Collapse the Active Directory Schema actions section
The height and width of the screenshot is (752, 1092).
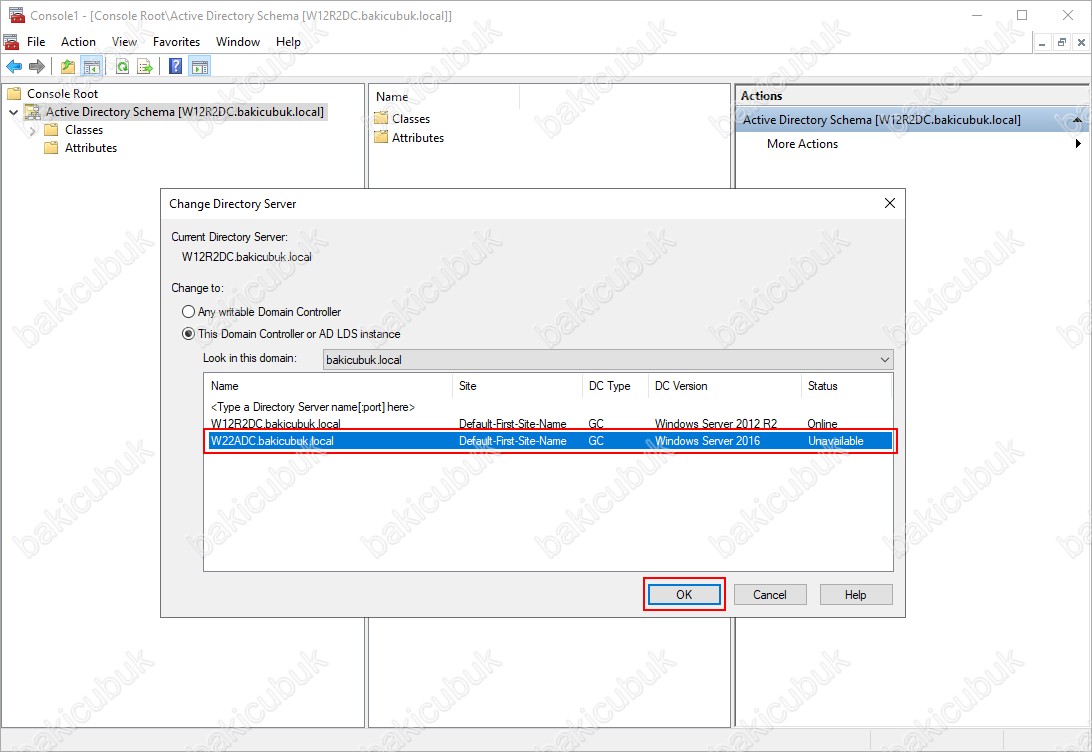[1077, 120]
